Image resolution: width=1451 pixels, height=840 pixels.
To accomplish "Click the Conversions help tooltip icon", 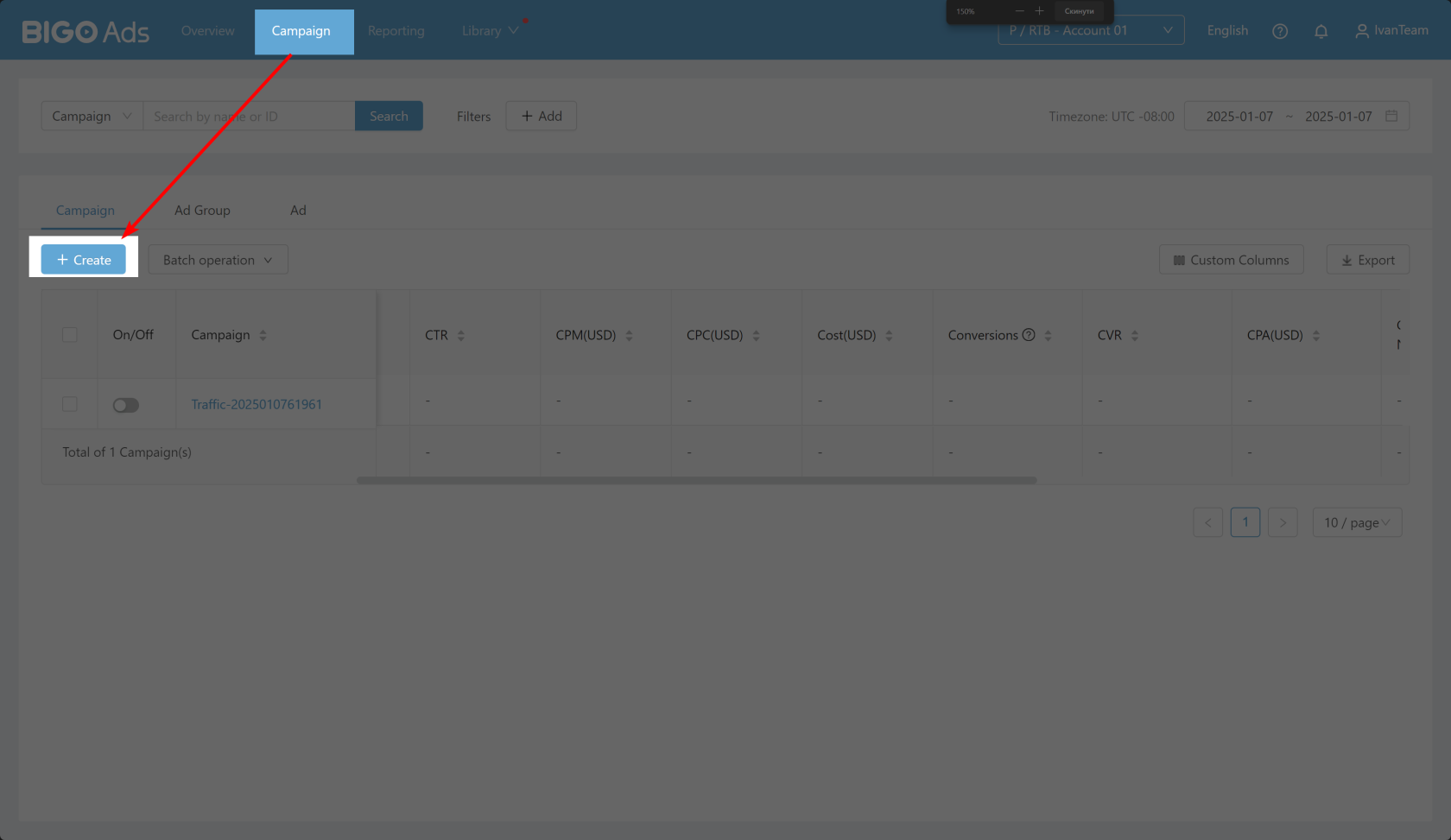I will (x=1029, y=335).
